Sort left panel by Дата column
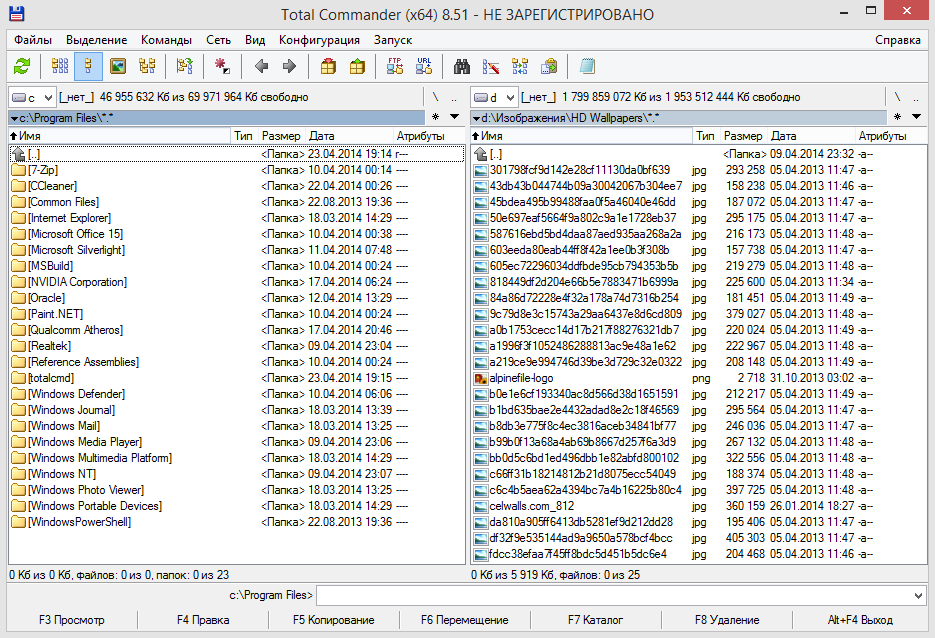 349,136
